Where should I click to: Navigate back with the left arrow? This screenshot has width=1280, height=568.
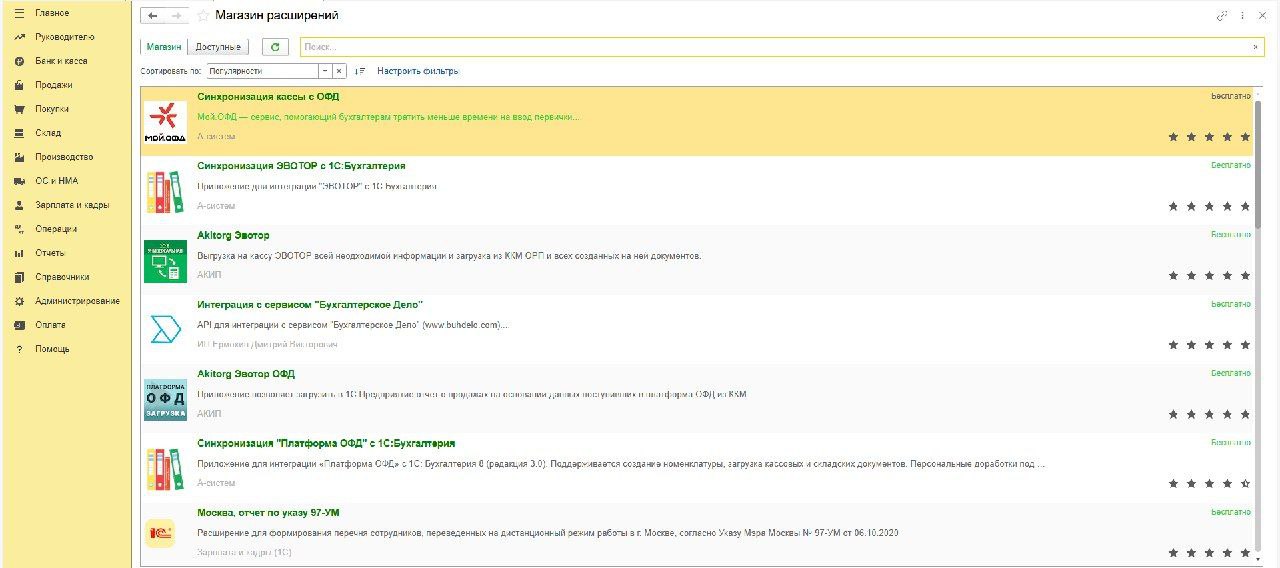(x=153, y=16)
